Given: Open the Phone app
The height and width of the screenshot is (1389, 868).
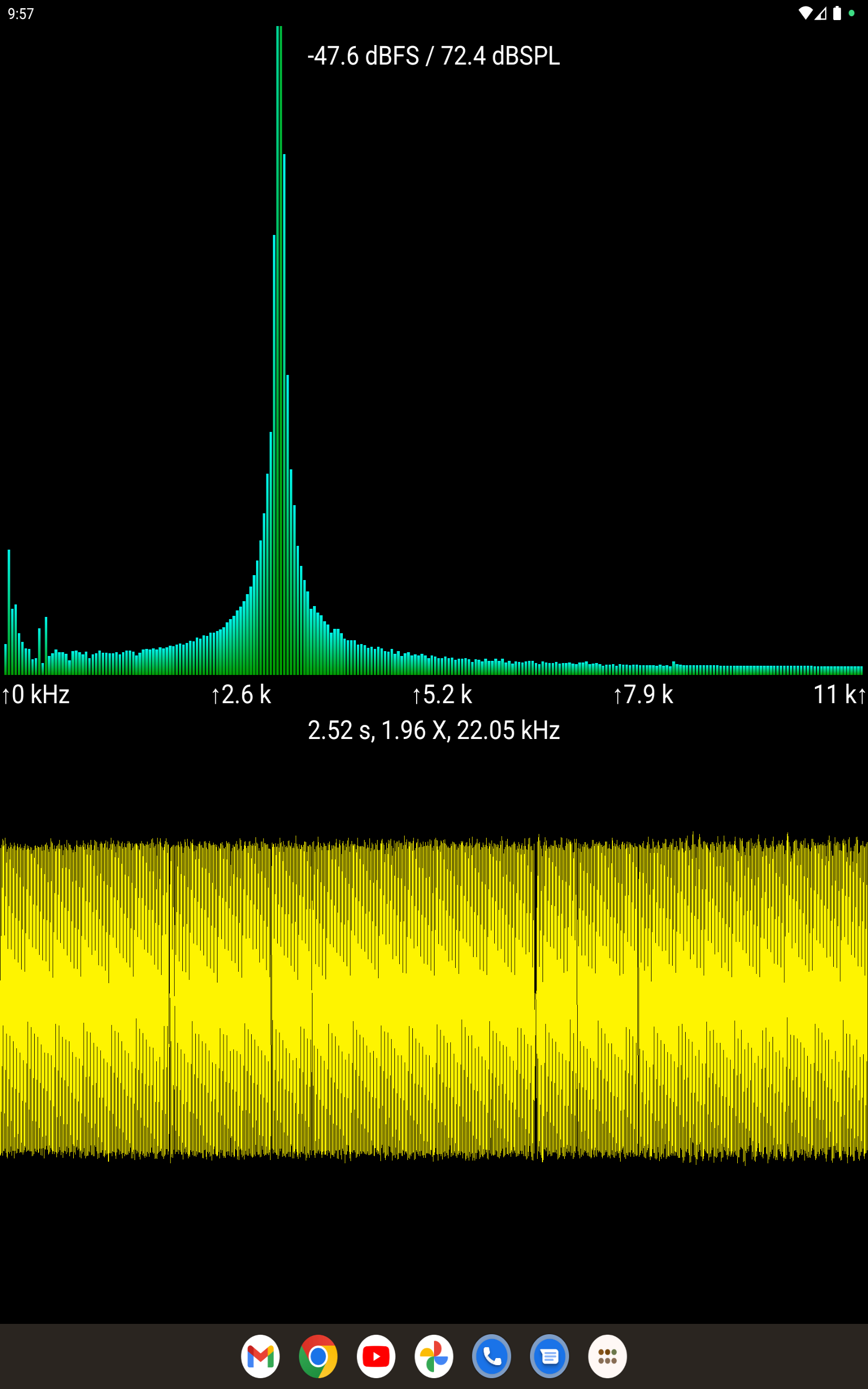Looking at the screenshot, I should 492,1356.
